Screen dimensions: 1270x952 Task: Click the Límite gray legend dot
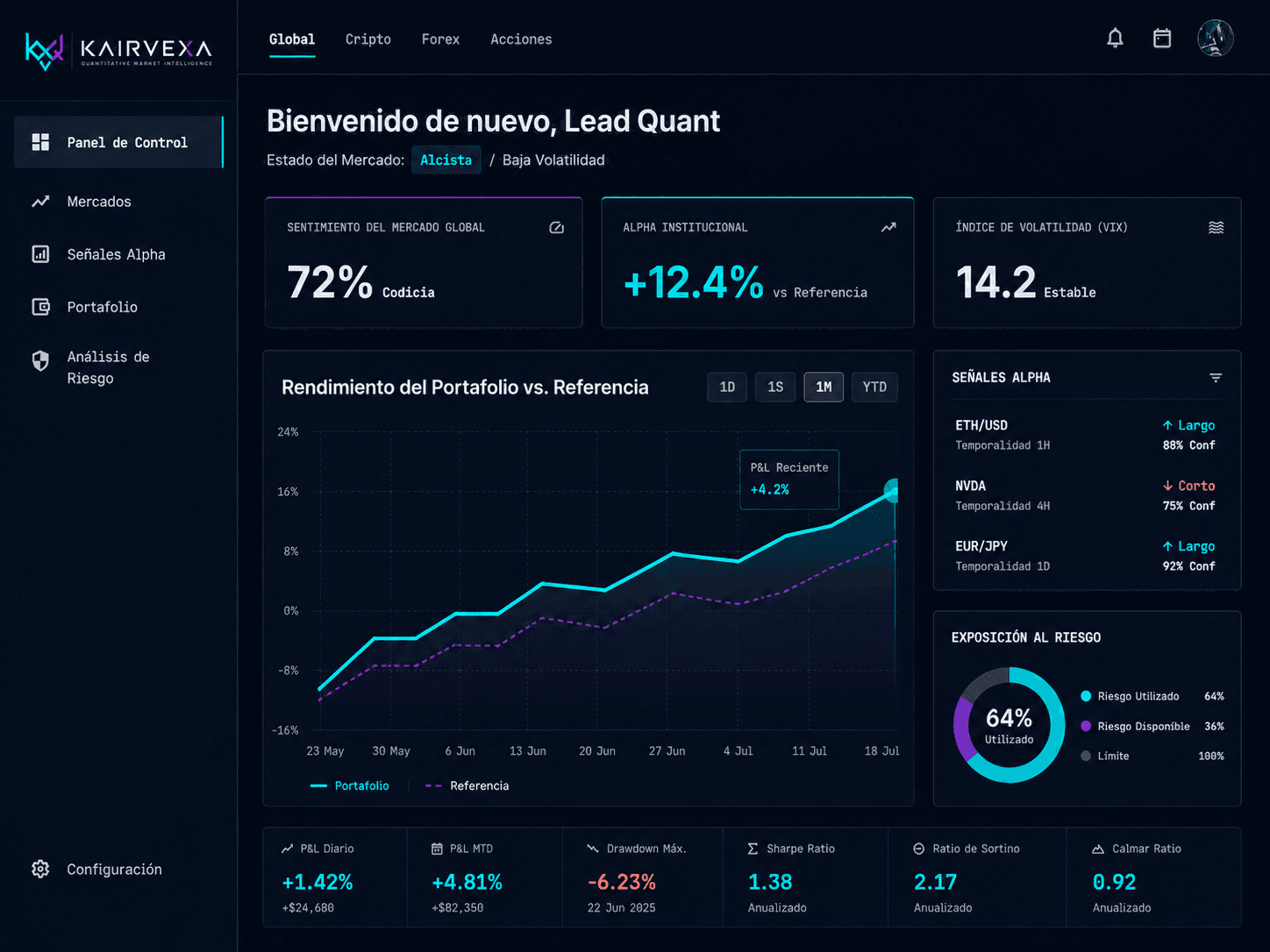pyautogui.click(x=1086, y=756)
